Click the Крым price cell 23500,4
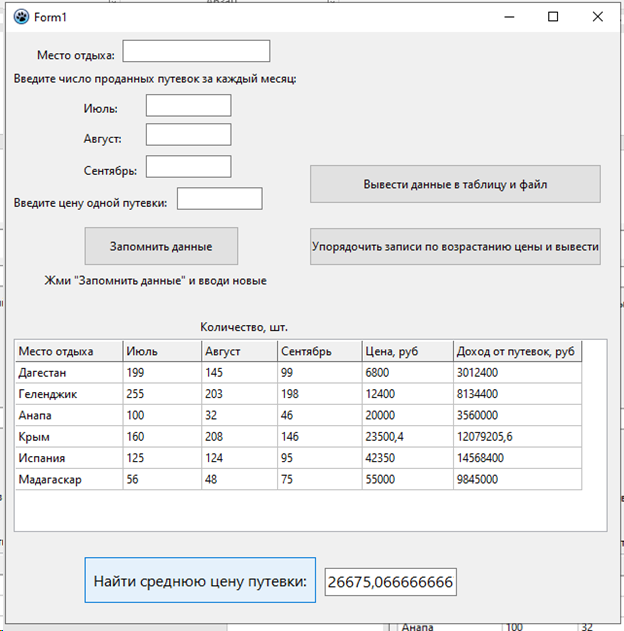The image size is (624, 631). coord(407,437)
